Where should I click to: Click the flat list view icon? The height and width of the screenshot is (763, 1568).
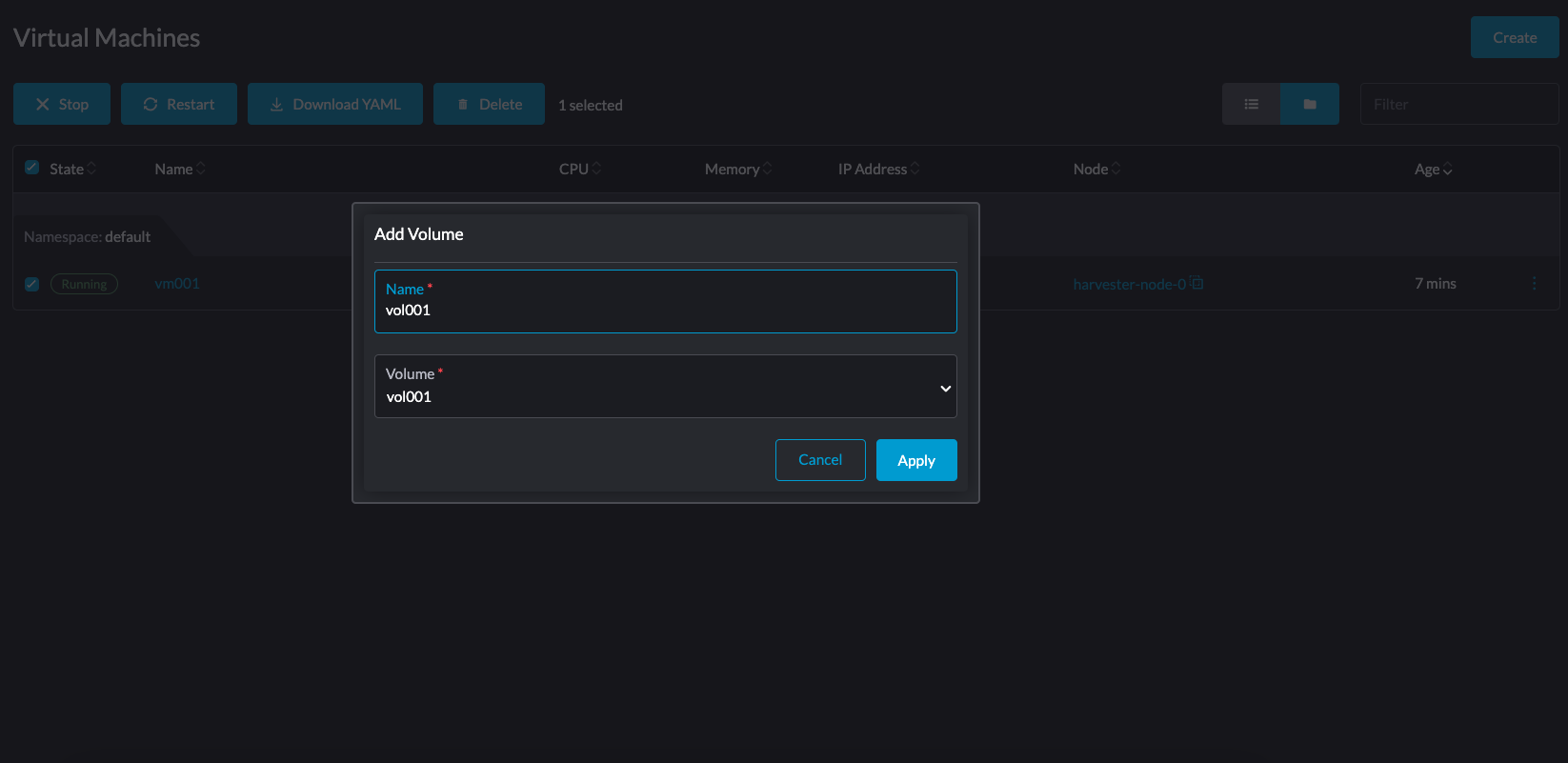(1251, 104)
